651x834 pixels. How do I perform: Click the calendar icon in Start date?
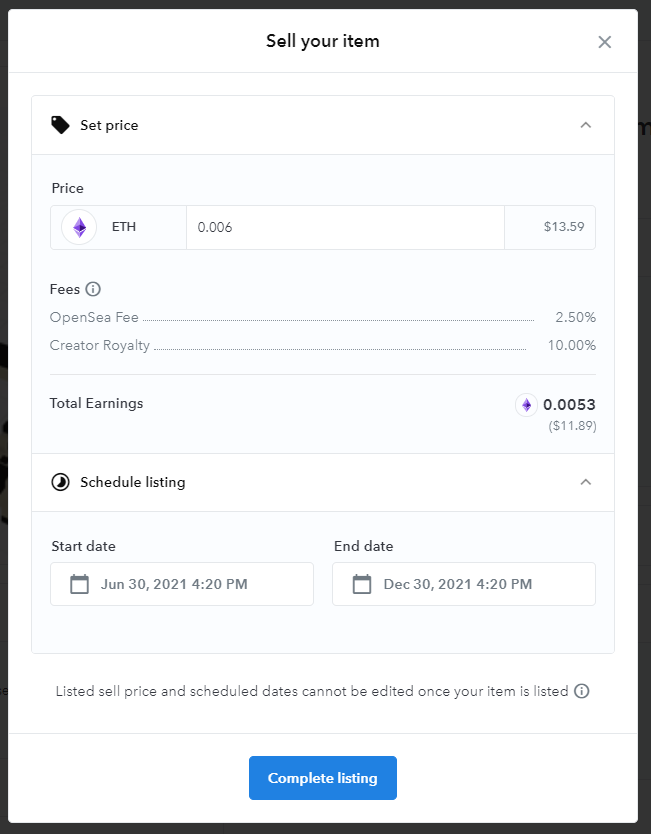[79, 584]
